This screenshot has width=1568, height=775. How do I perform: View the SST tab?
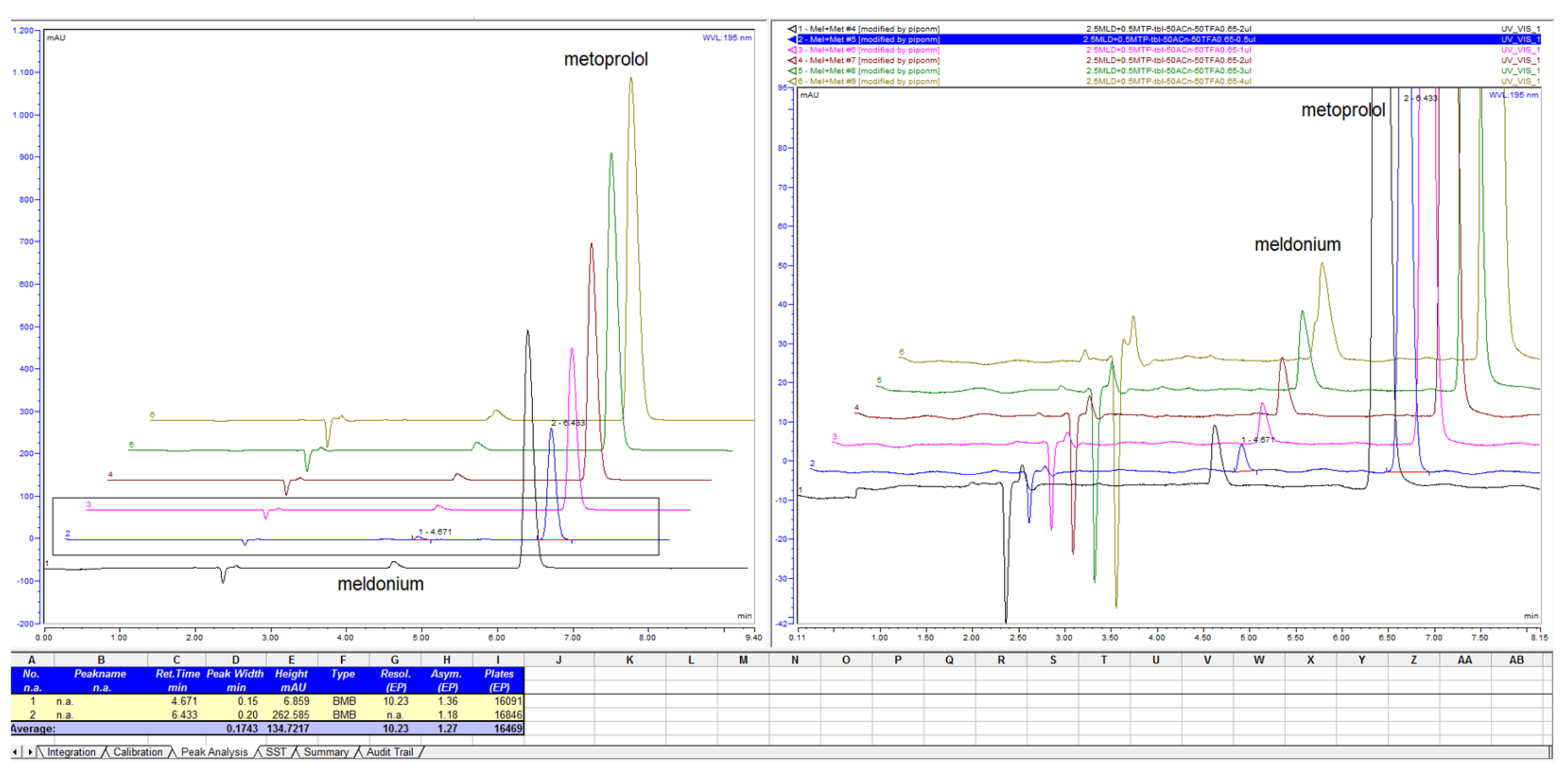coord(276,752)
